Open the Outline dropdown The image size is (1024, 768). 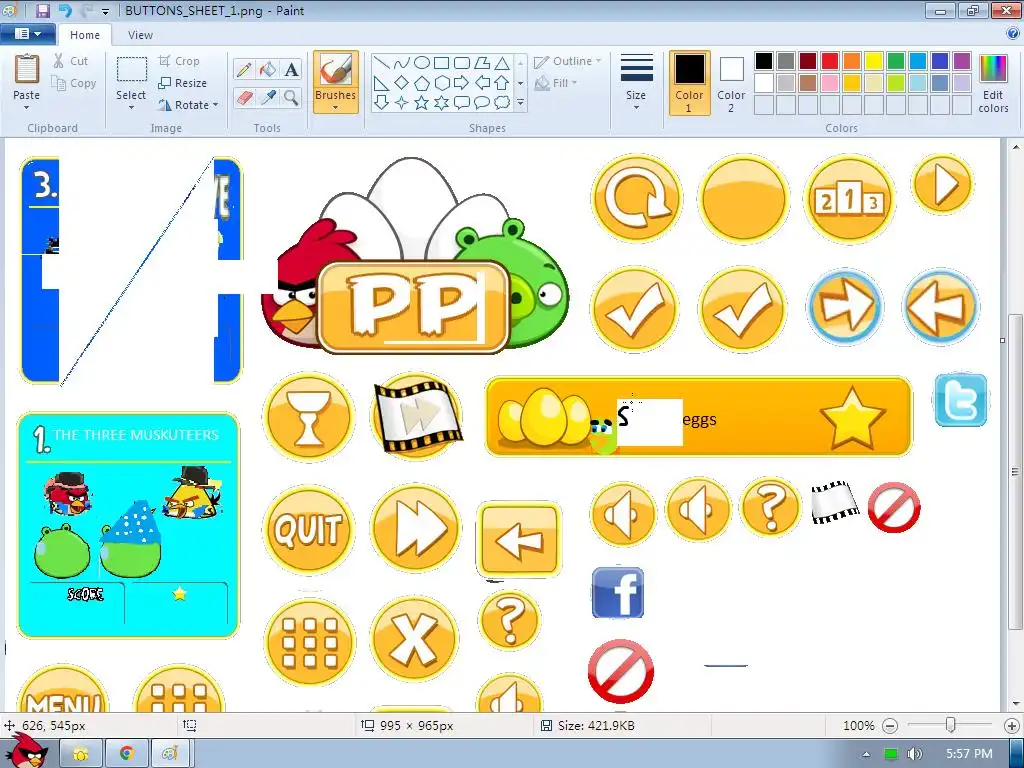tap(567, 61)
